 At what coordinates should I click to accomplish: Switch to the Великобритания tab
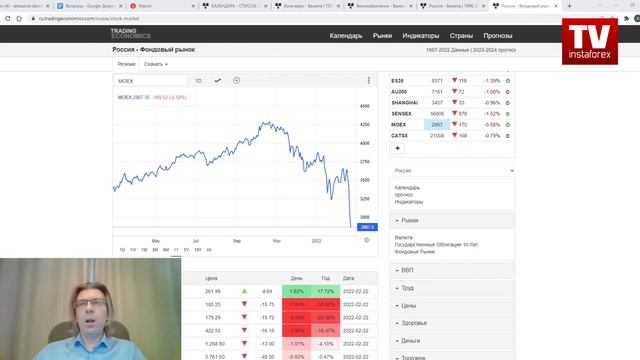tap(380, 6)
